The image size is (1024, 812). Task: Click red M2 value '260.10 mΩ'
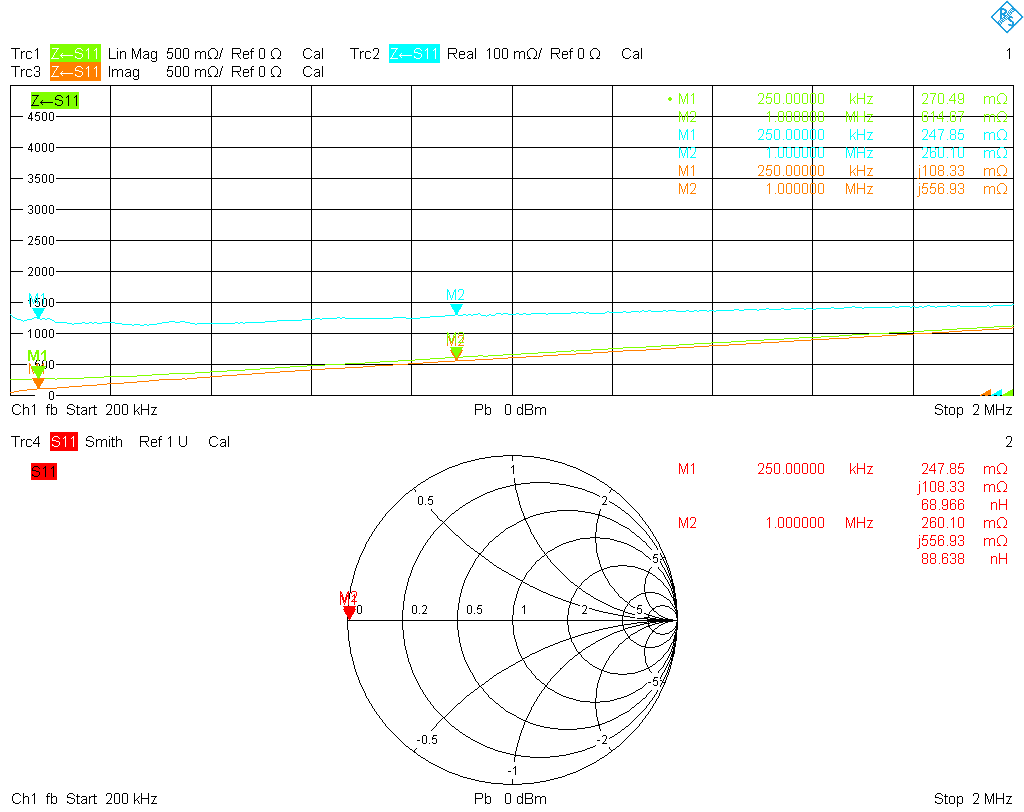click(x=964, y=523)
